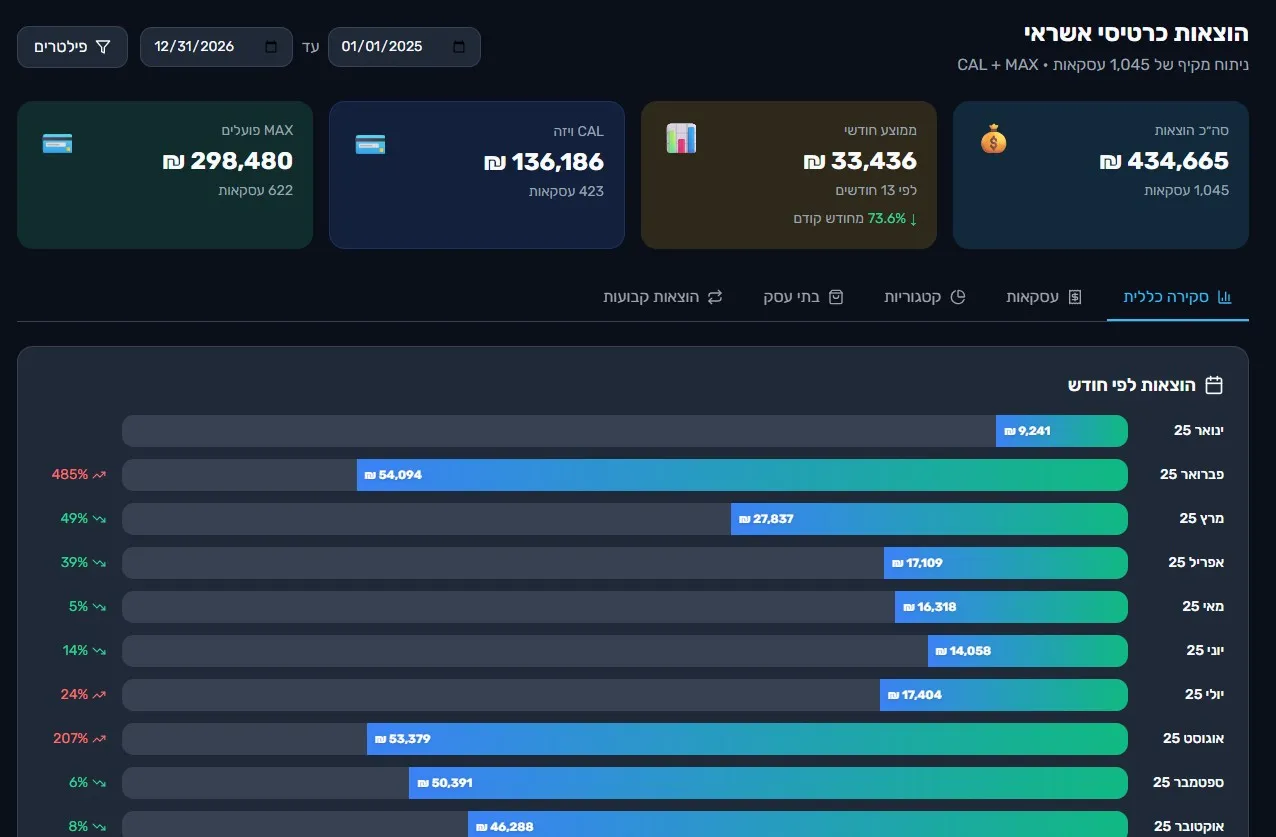Image resolution: width=1276 pixels, height=837 pixels.
Task: Click the red upward trend arrow for פברואר 25
Action: click(99, 475)
